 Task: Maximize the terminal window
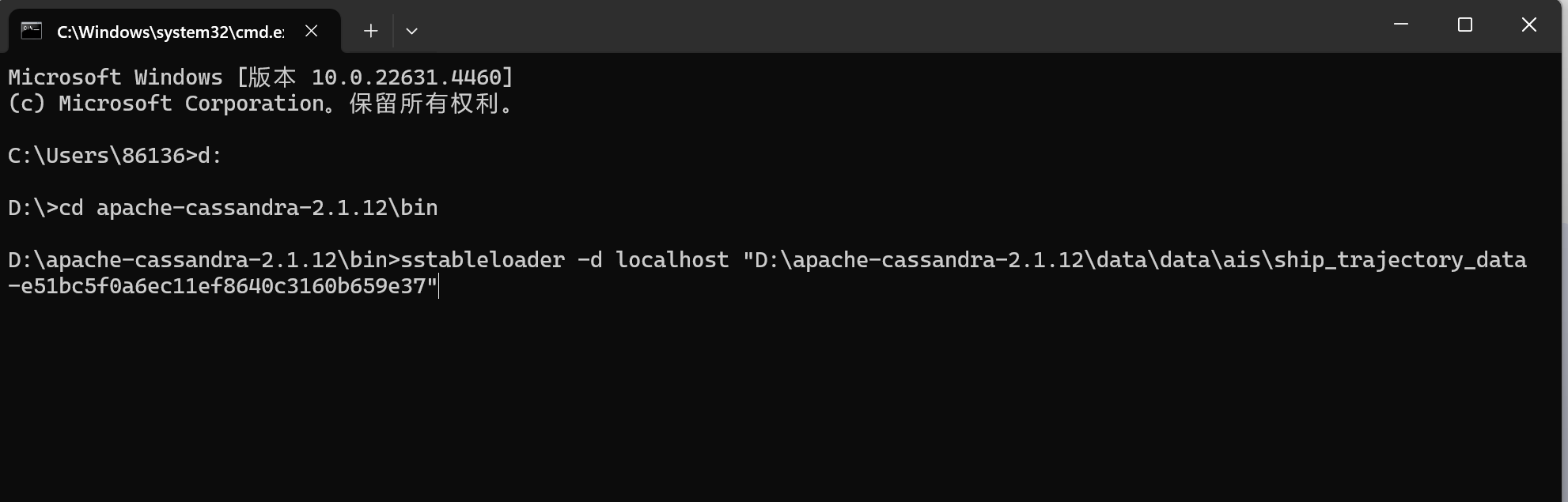coord(1465,25)
